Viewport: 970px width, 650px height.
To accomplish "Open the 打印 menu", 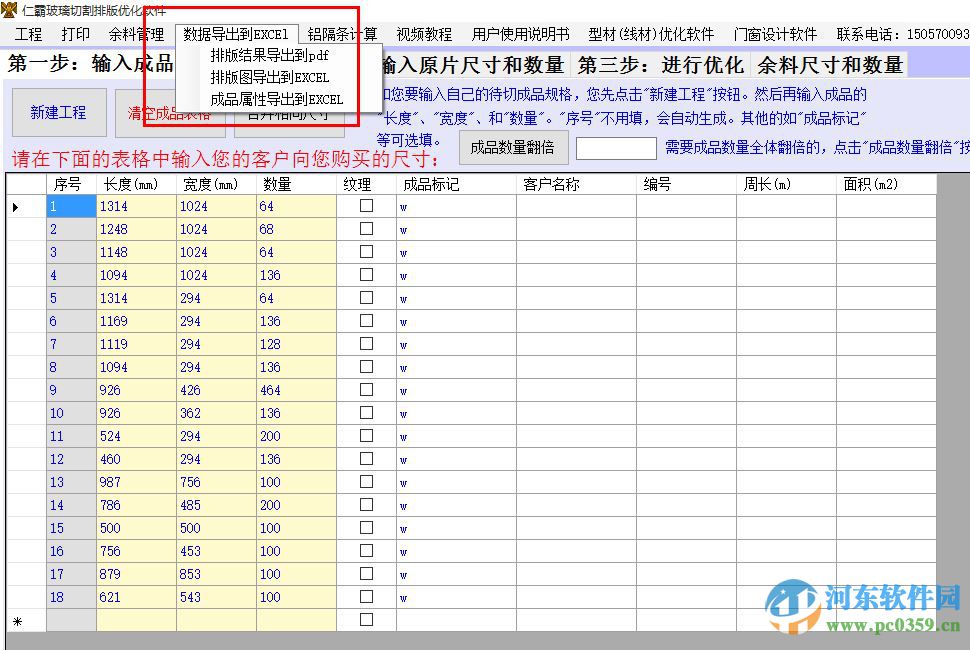I will point(75,33).
